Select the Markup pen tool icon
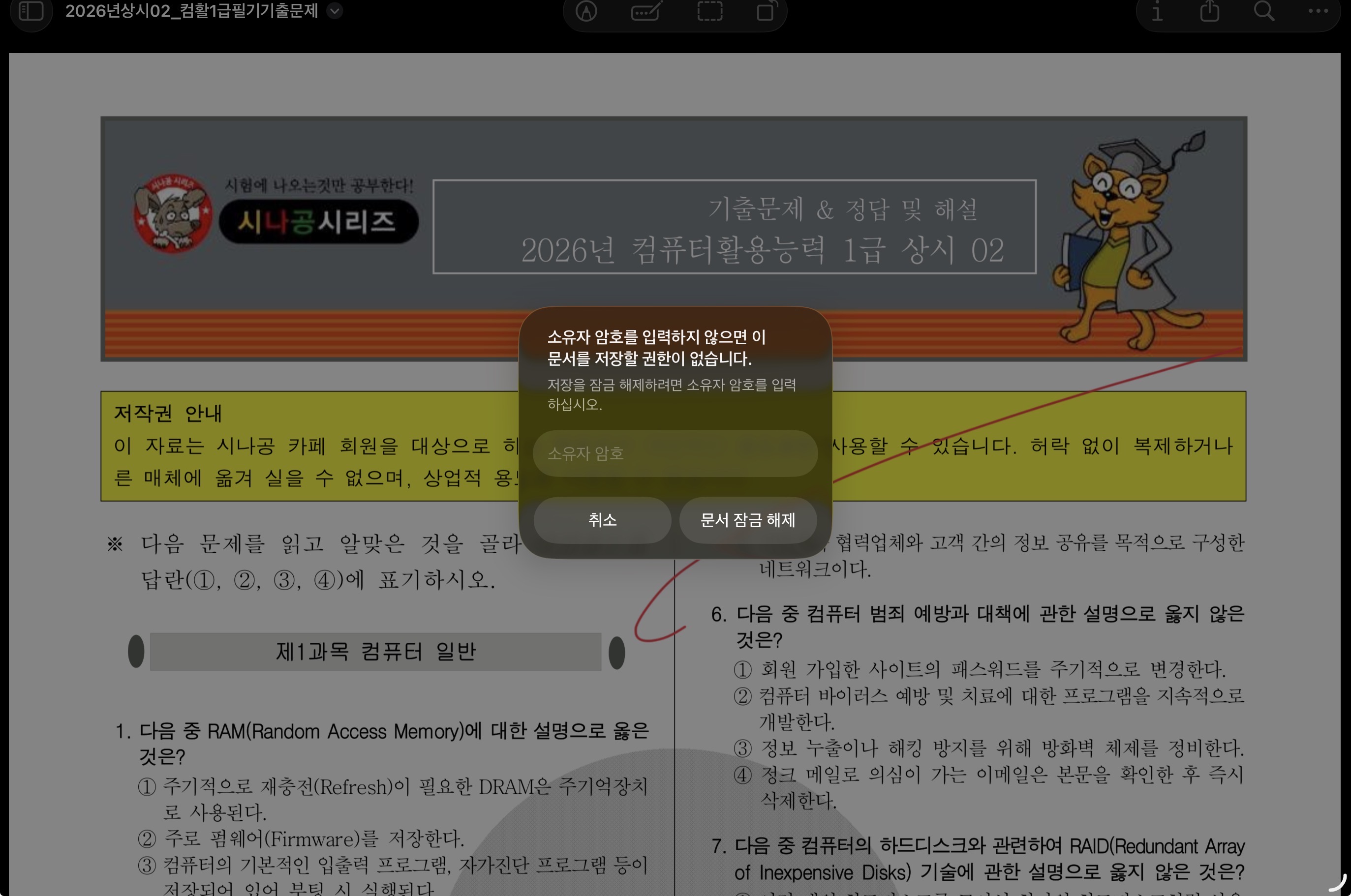Image resolution: width=1351 pixels, height=896 pixels. (x=586, y=11)
